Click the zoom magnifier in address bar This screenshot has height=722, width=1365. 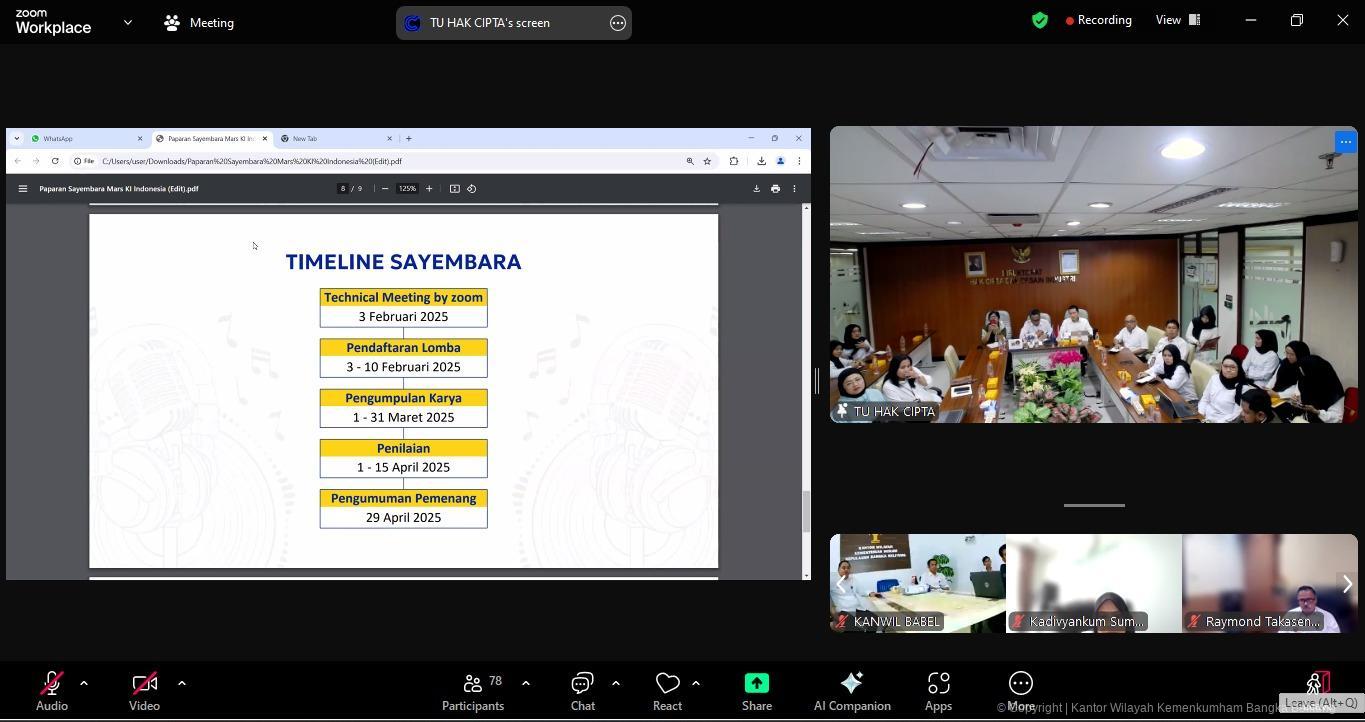(x=690, y=161)
